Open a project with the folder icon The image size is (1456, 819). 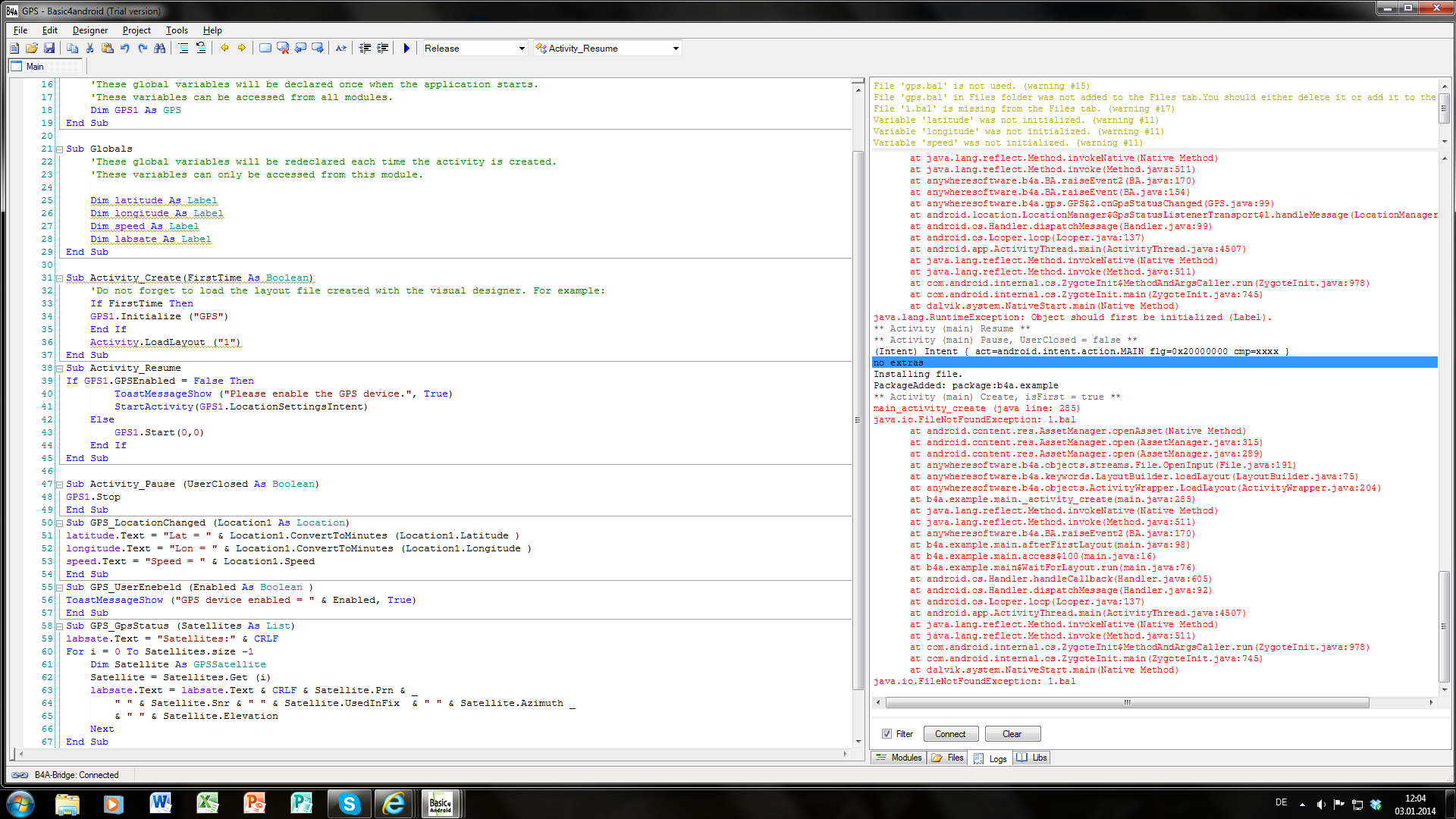30,48
